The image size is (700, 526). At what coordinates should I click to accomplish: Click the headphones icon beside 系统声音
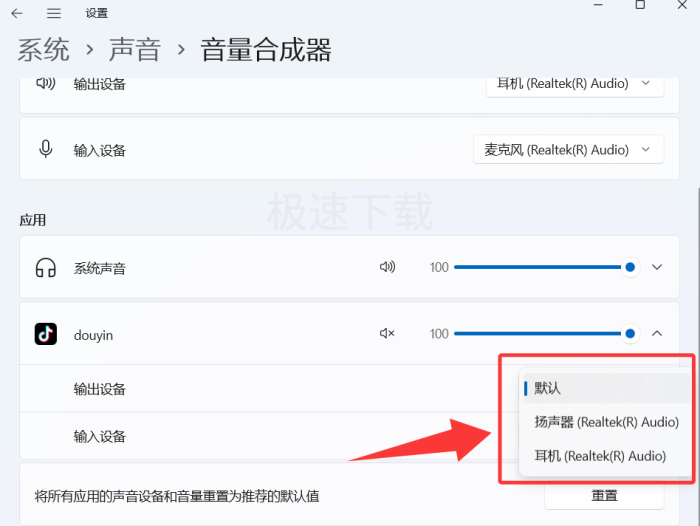pyautogui.click(x=45, y=268)
